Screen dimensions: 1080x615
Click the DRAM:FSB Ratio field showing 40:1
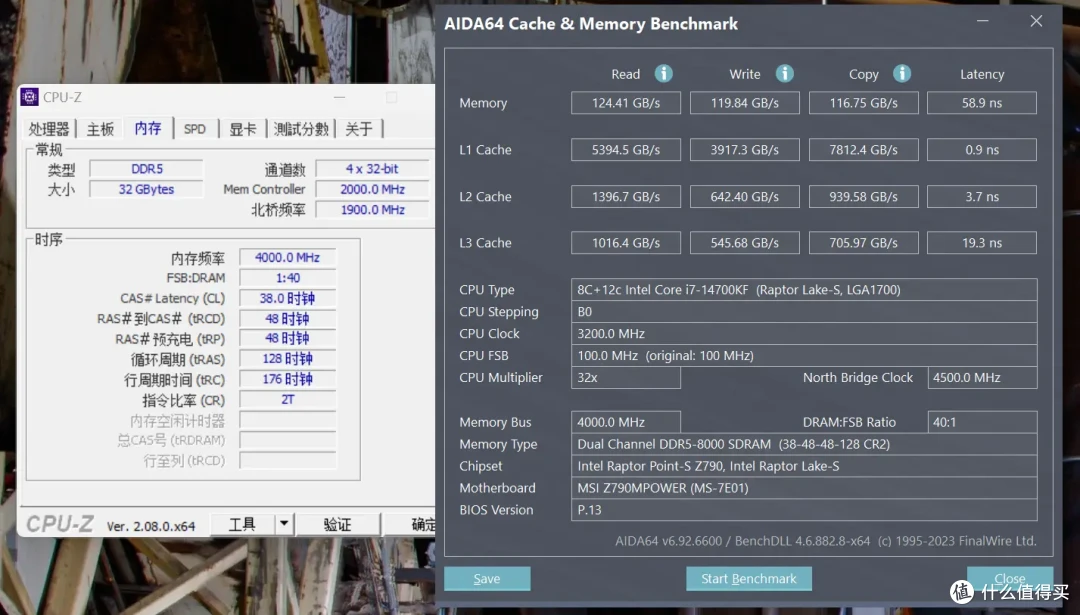pyautogui.click(x=982, y=422)
